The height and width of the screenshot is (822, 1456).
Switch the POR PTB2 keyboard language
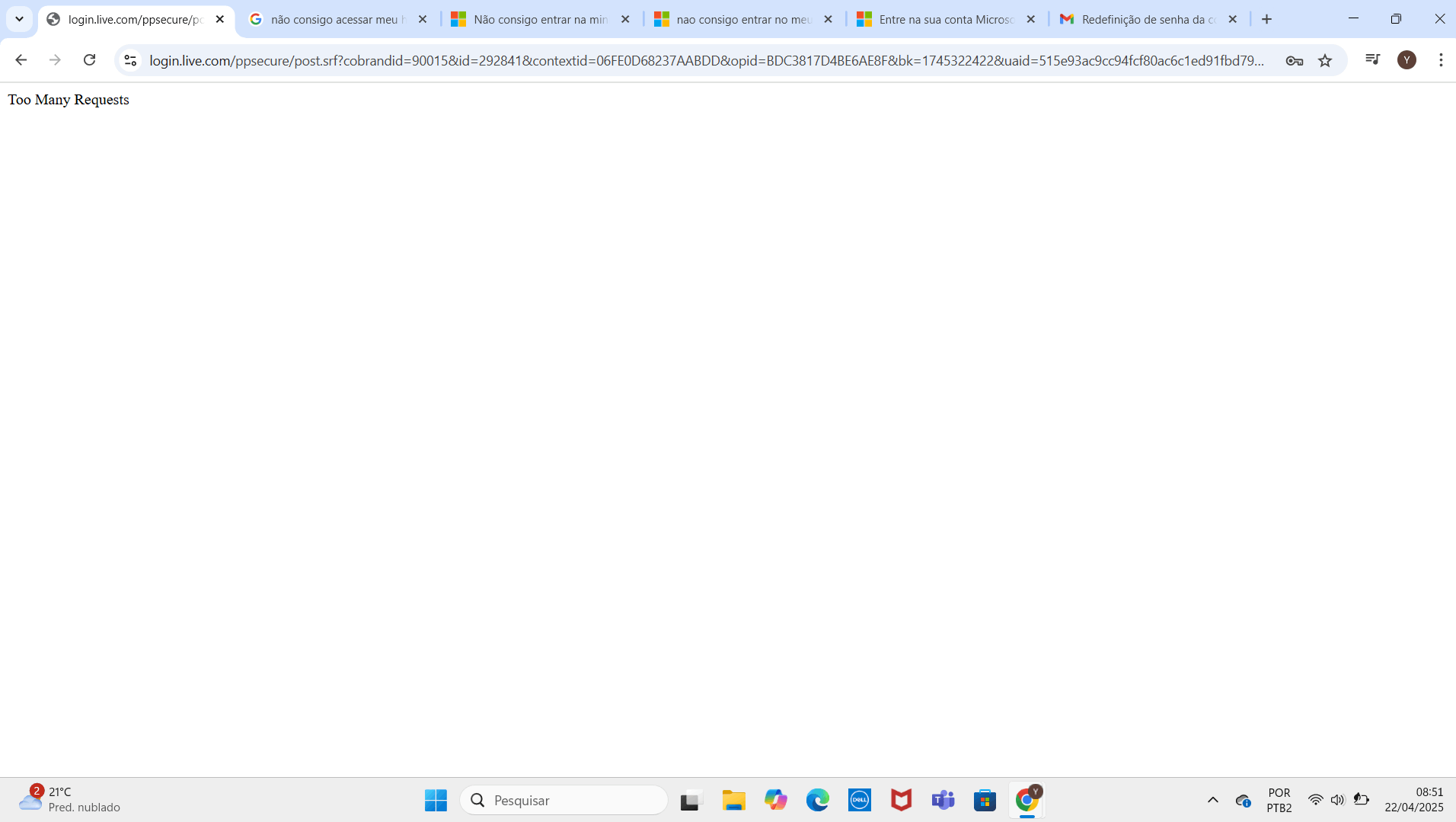[x=1279, y=800]
